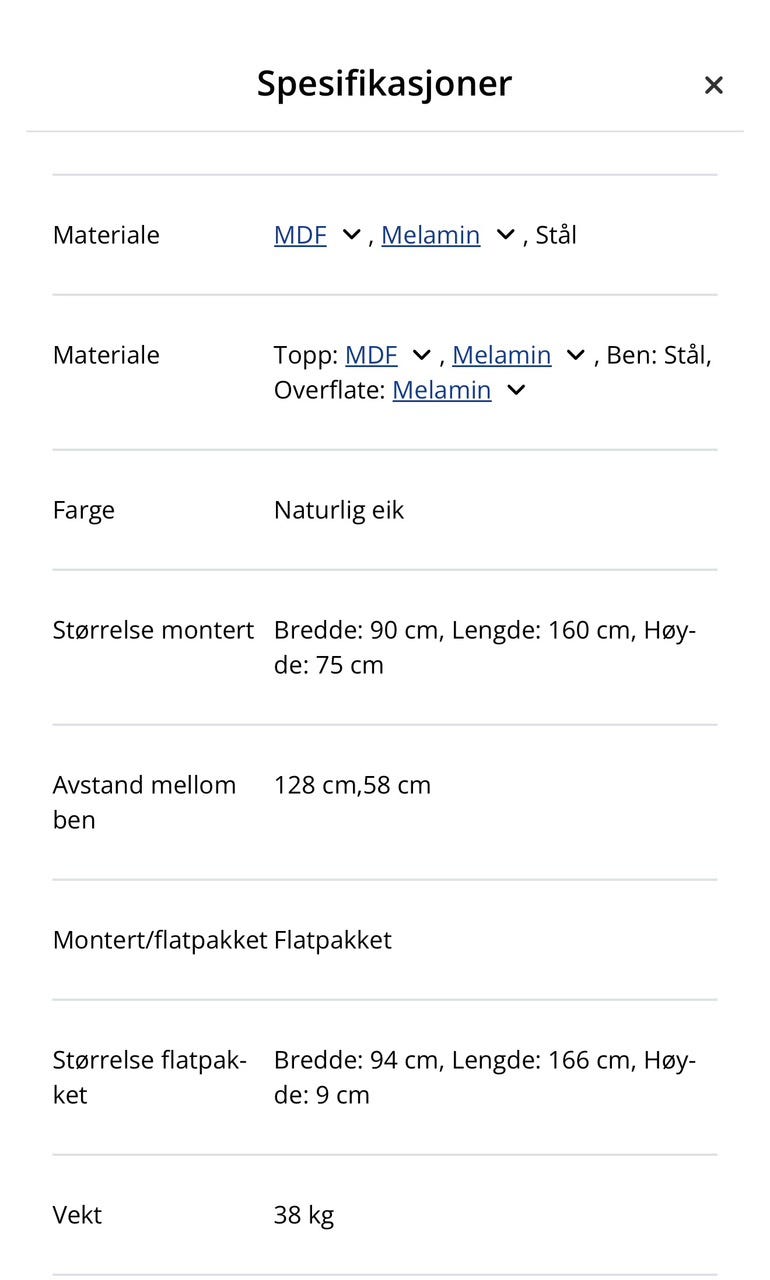Click the 'Farge' row label
Image resolution: width=770 pixels, height=1280 pixels.
pyautogui.click(x=84, y=510)
